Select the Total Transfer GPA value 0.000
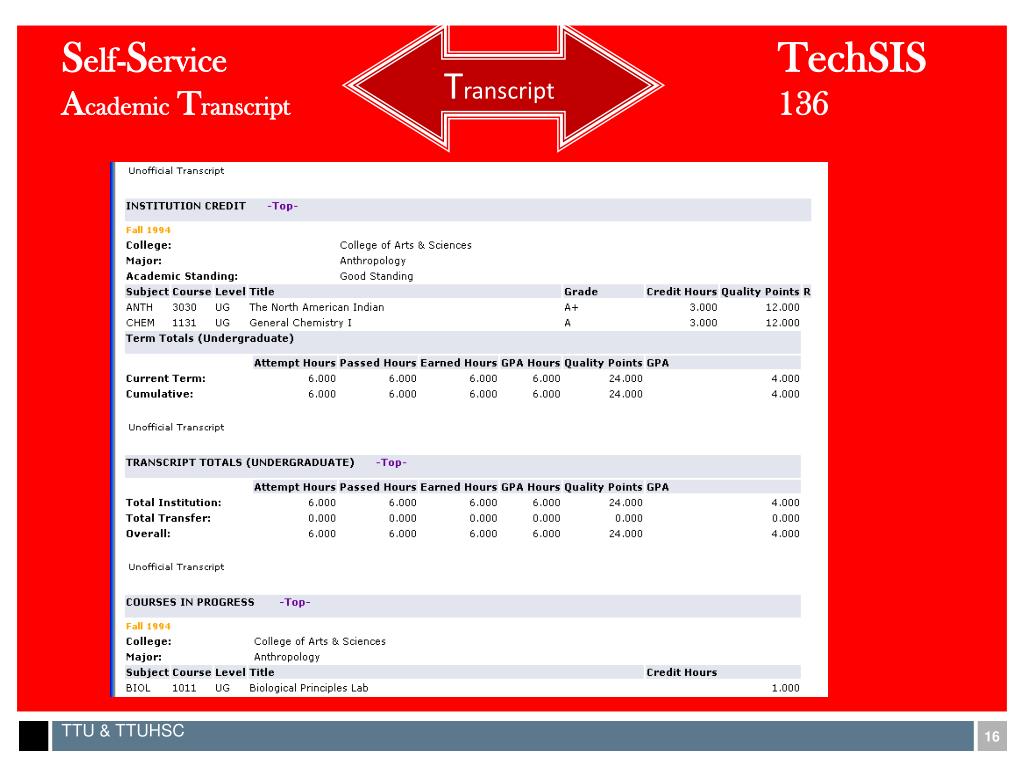The width and height of the screenshot is (1024, 768). (785, 519)
